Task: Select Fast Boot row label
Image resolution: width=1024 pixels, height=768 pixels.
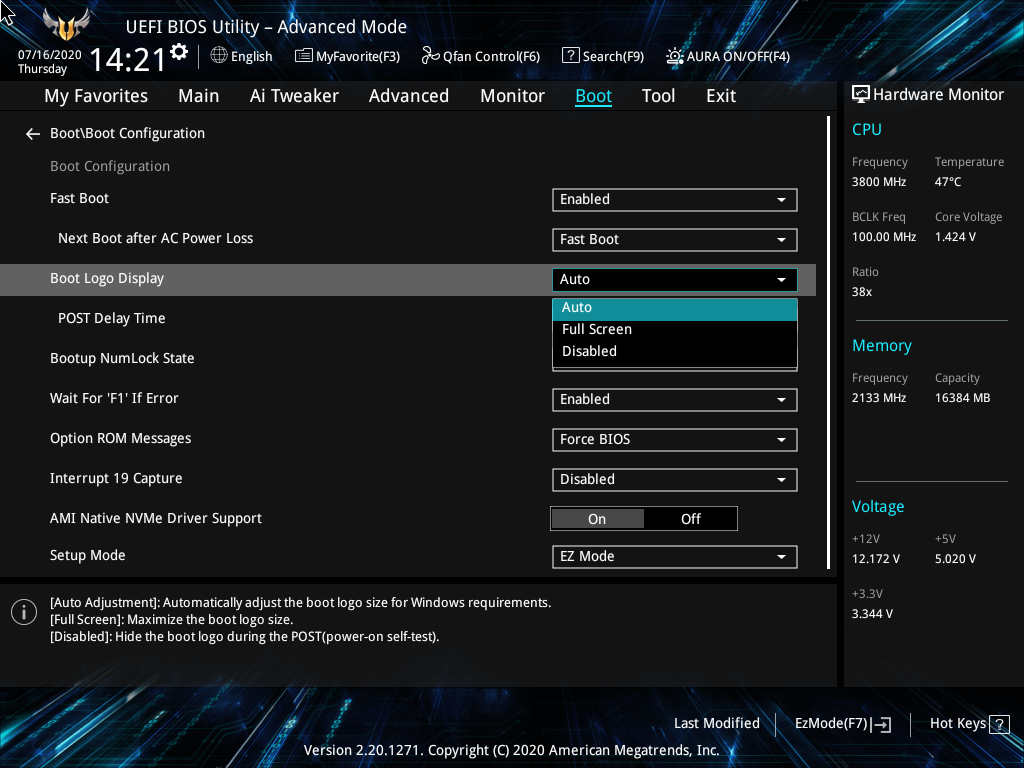Action: pos(80,199)
